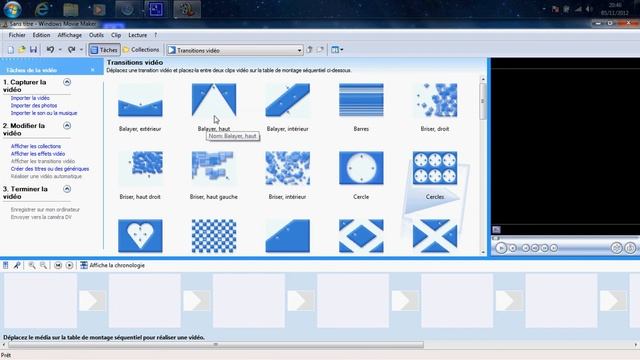Select the Barres transition
This screenshot has height=360, width=640.
[x=361, y=100]
